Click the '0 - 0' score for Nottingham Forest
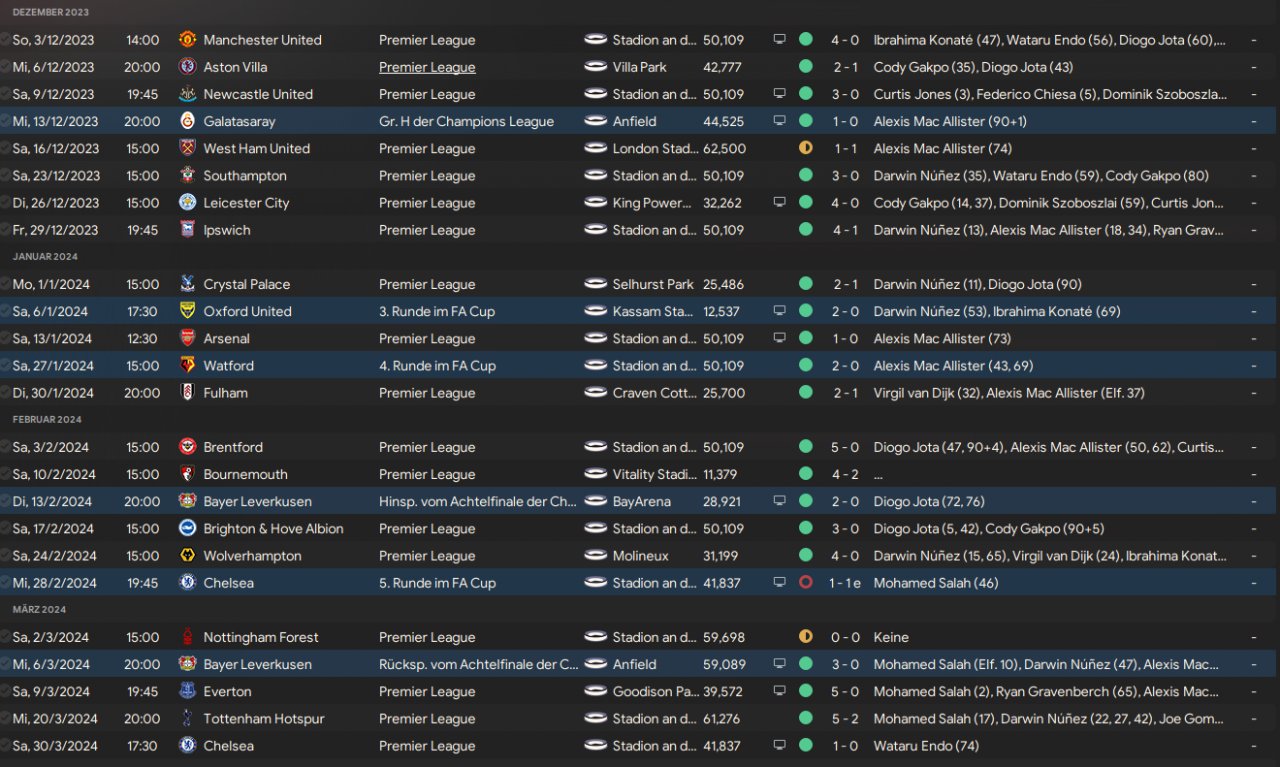Viewport: 1280px width, 767px height. pyautogui.click(x=844, y=637)
